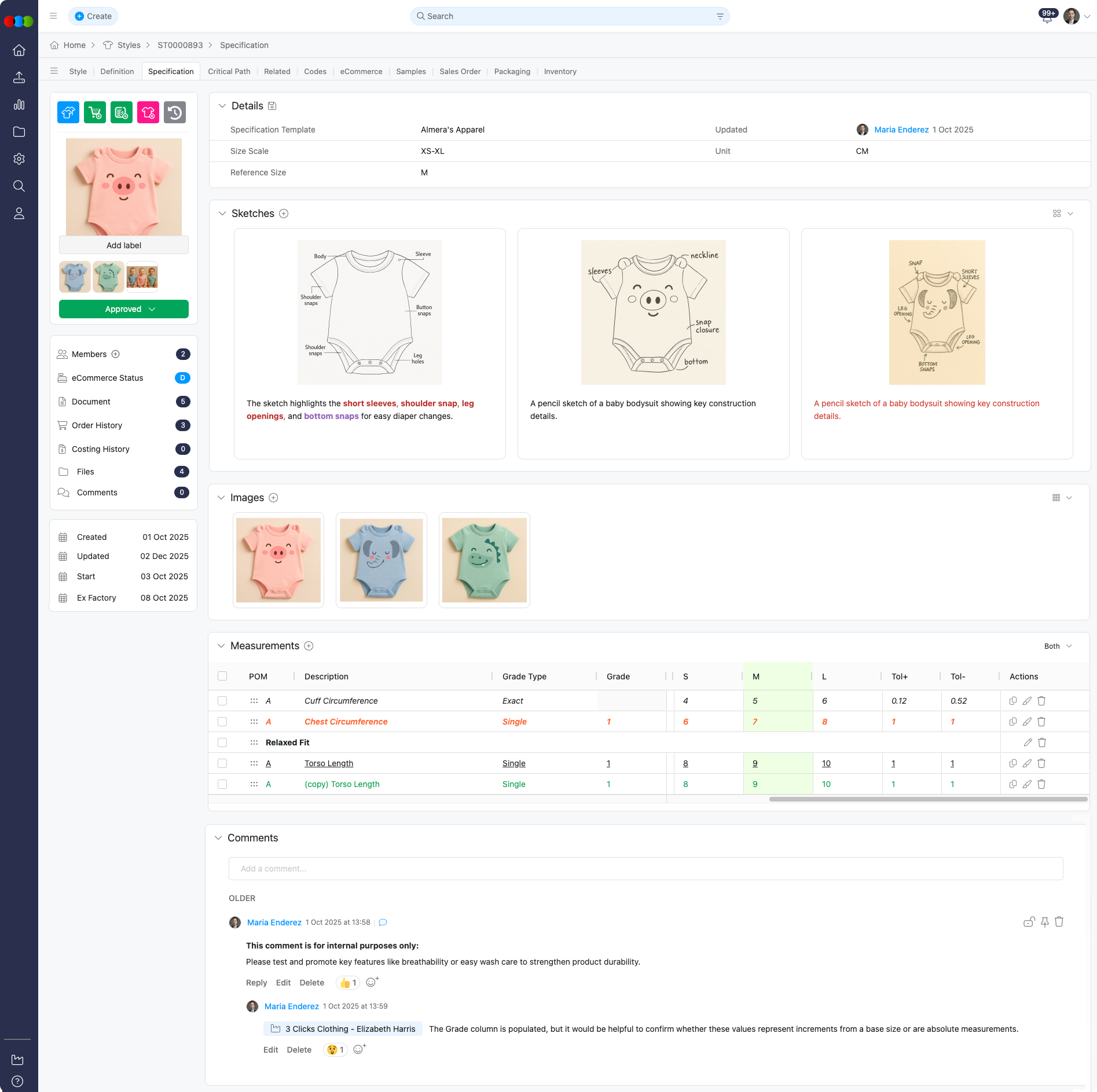Pin Maria Enderez's internal comment

(1045, 922)
